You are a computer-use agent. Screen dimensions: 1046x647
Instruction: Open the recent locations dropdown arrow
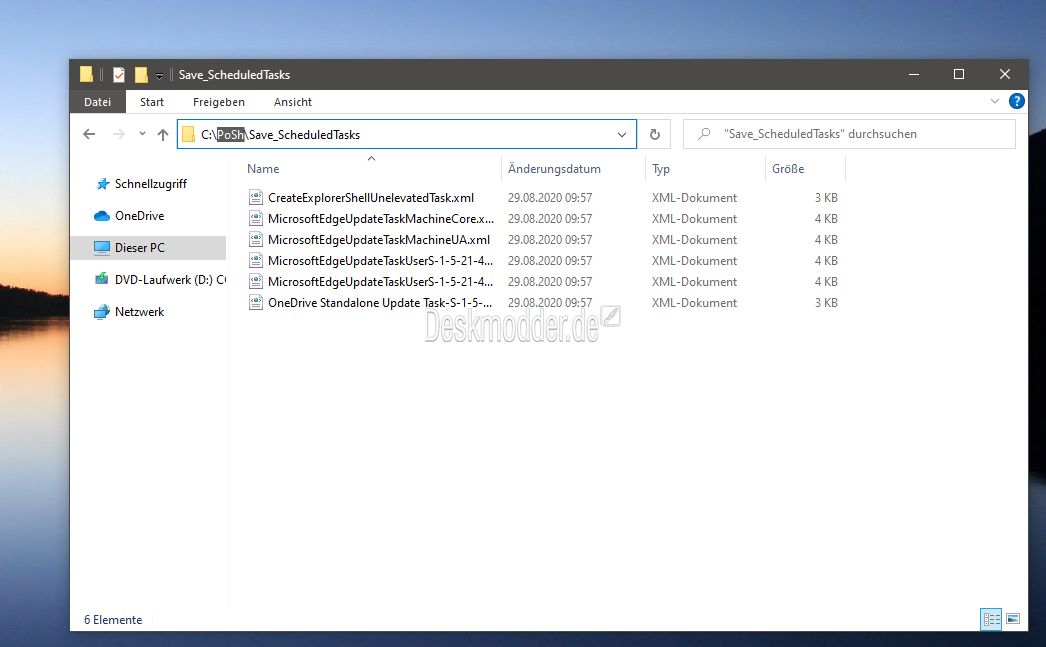click(142, 134)
